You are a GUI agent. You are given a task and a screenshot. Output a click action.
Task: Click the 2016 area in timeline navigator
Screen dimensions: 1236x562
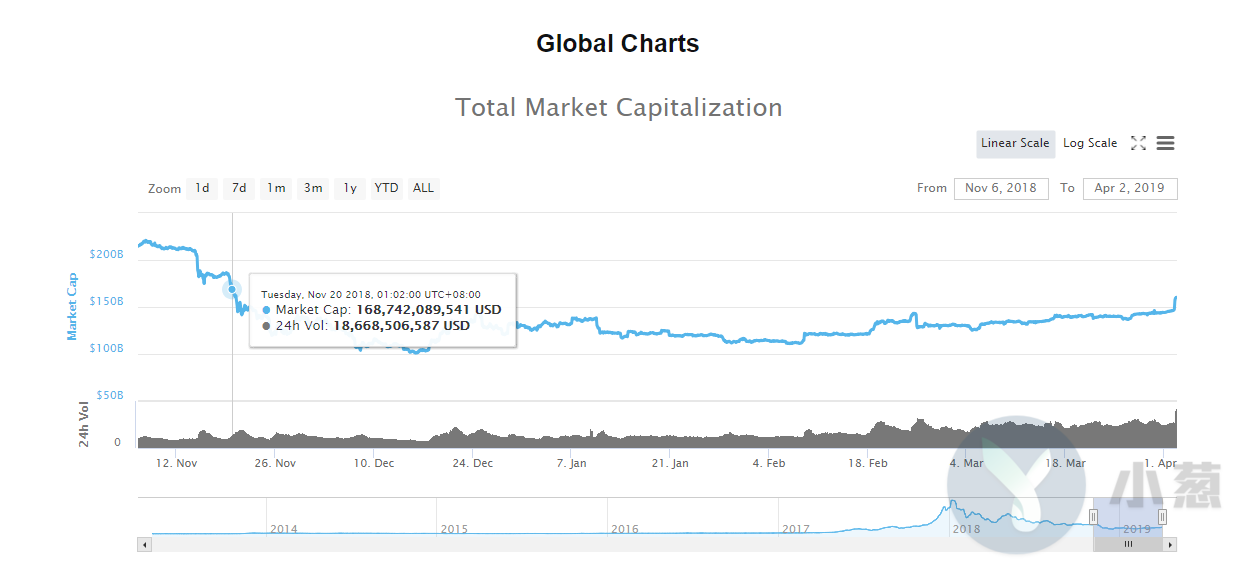tap(625, 528)
